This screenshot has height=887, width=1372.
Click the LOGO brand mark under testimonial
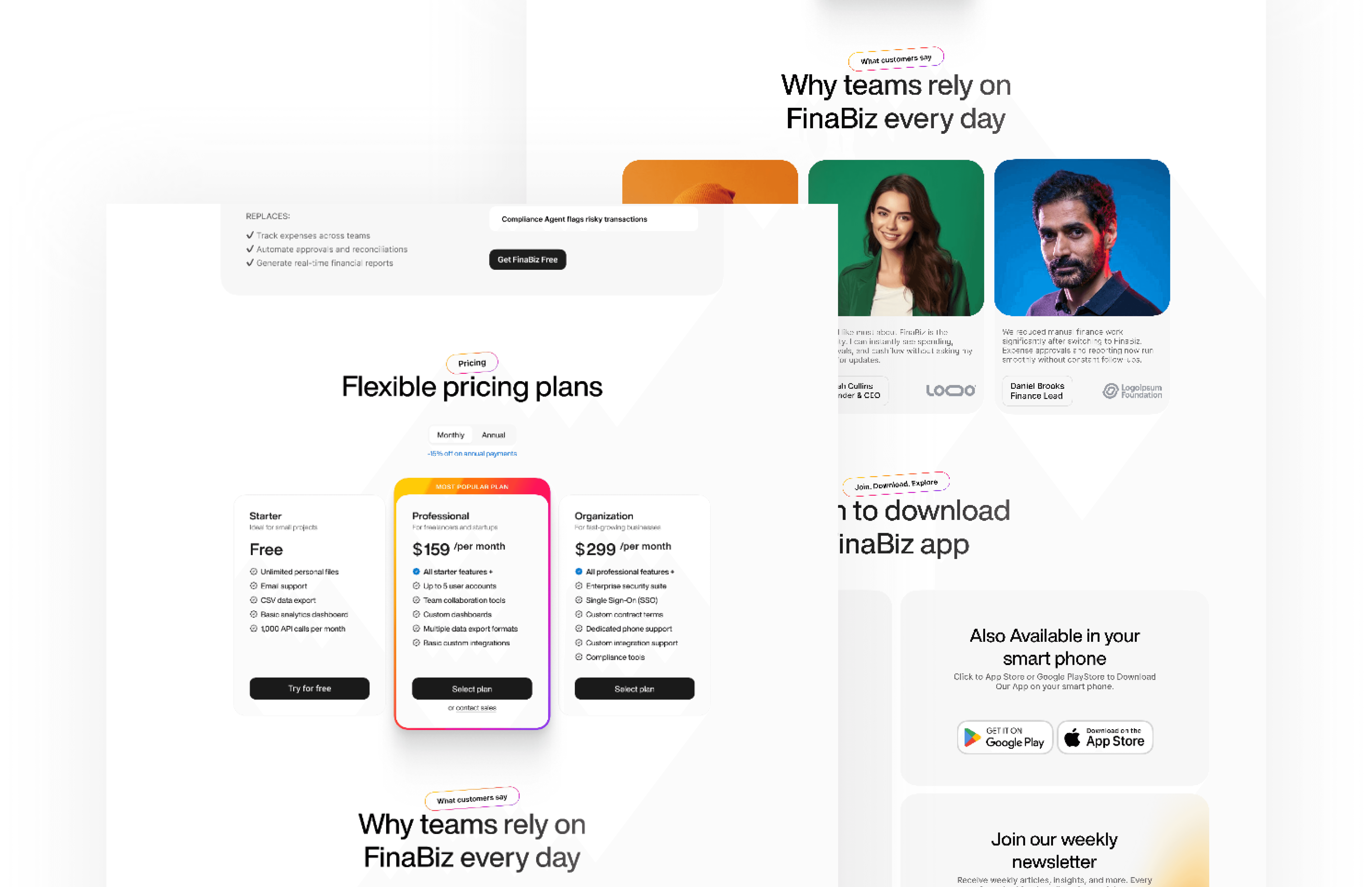coord(950,390)
